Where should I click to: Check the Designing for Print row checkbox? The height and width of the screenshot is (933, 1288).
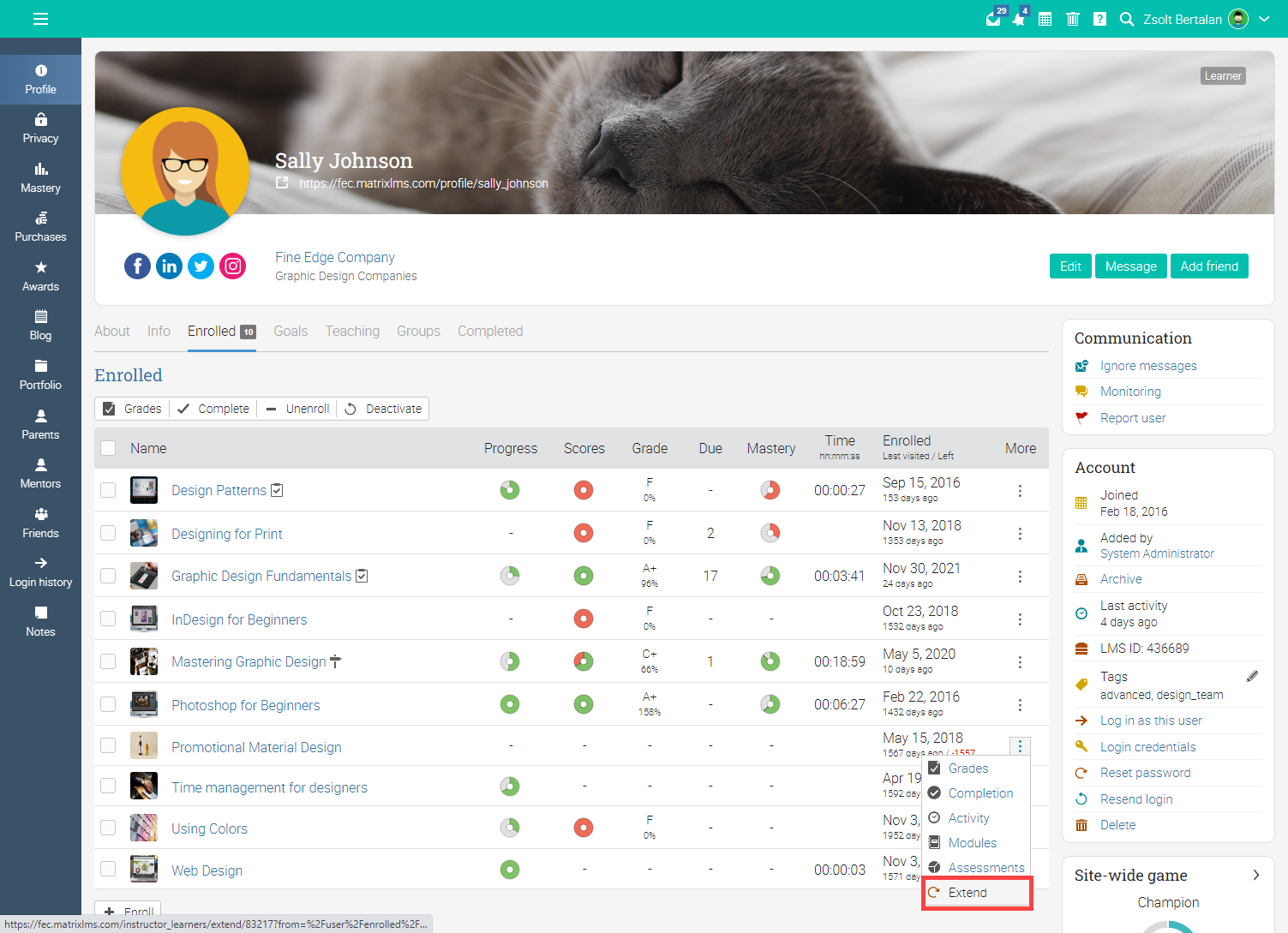[x=108, y=533]
